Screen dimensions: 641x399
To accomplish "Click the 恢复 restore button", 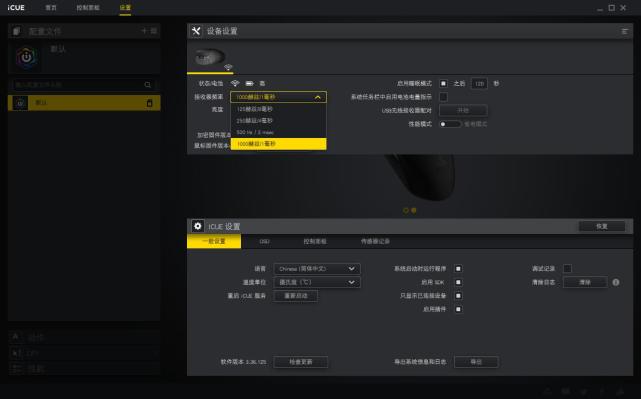I will tap(602, 226).
